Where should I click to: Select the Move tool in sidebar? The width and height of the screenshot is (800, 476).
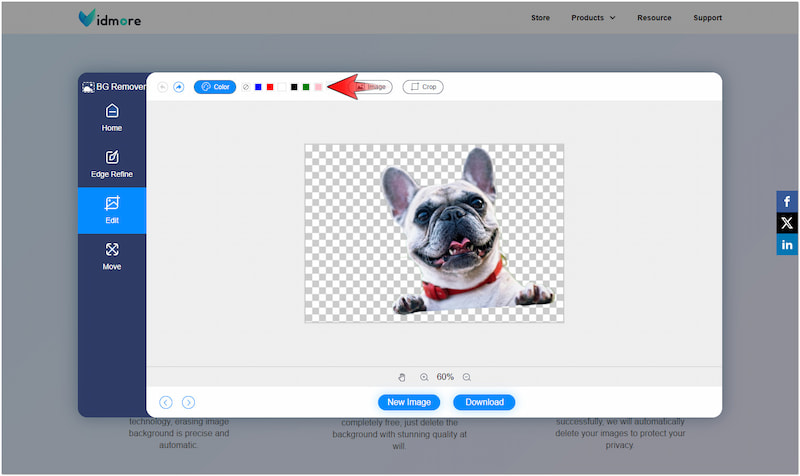(x=112, y=255)
